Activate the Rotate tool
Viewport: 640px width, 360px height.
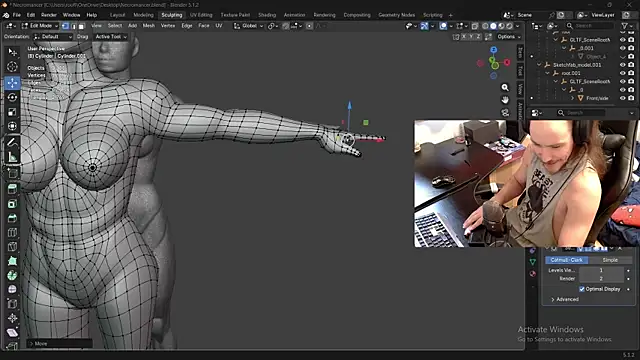point(12,97)
